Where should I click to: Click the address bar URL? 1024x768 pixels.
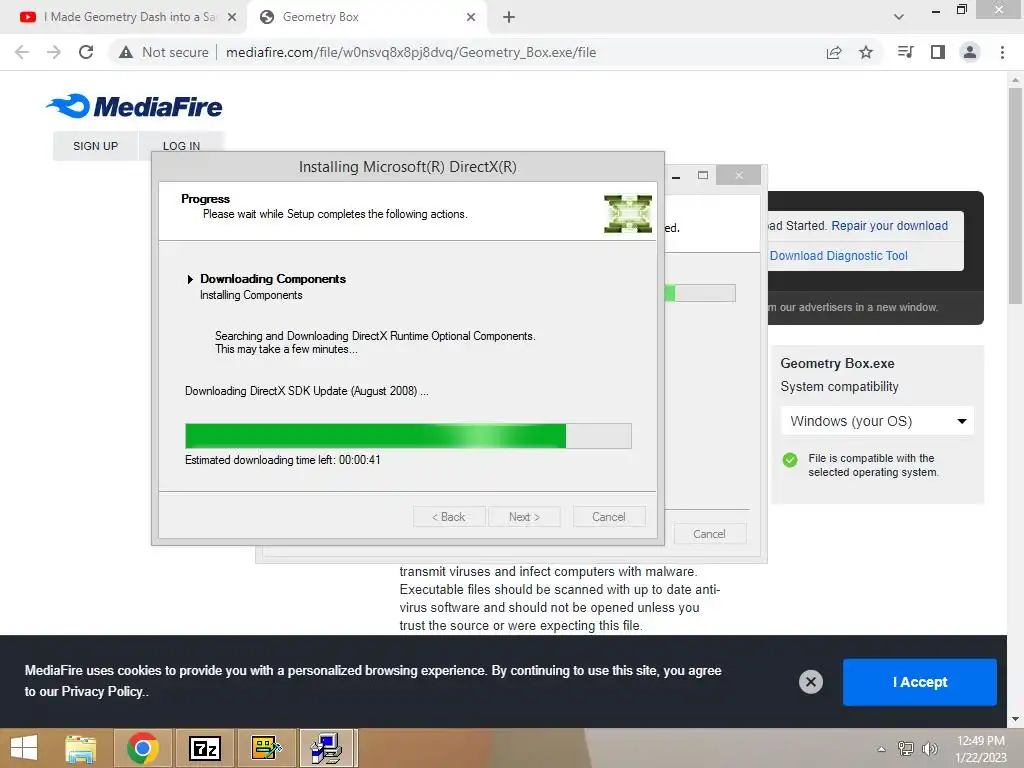[411, 52]
